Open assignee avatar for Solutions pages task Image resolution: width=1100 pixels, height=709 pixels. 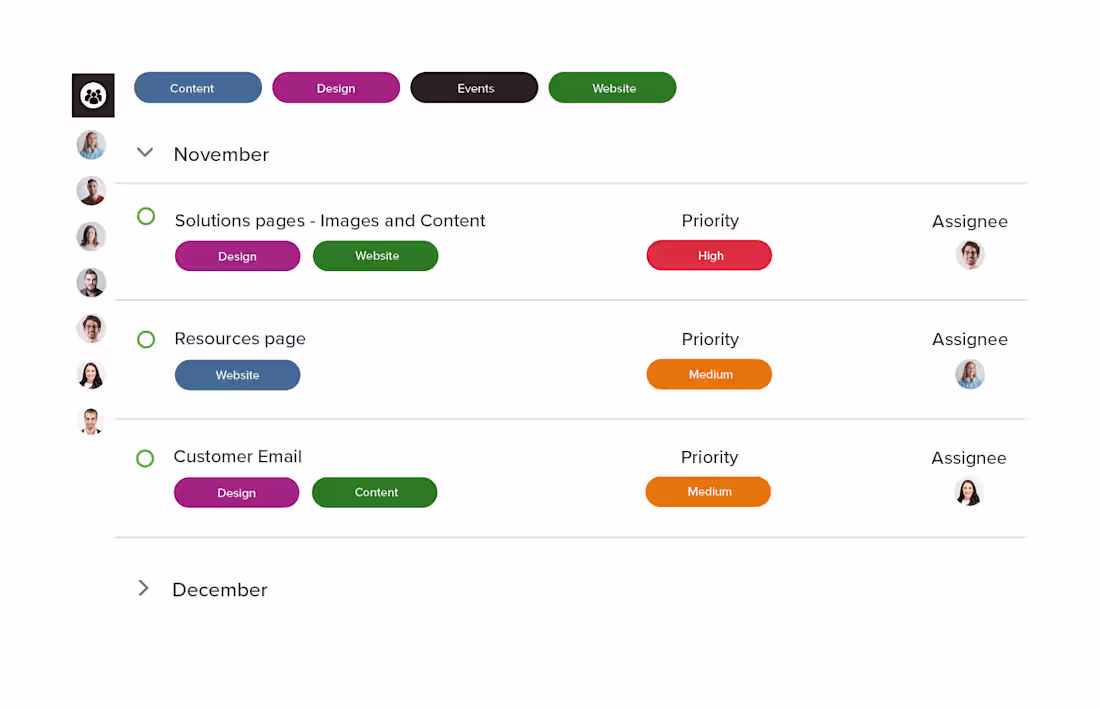[x=970, y=255]
